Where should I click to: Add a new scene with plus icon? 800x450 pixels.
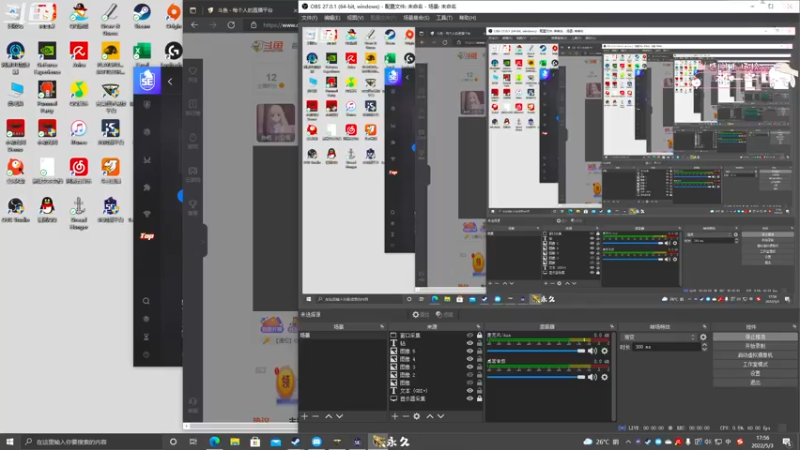pyautogui.click(x=305, y=416)
